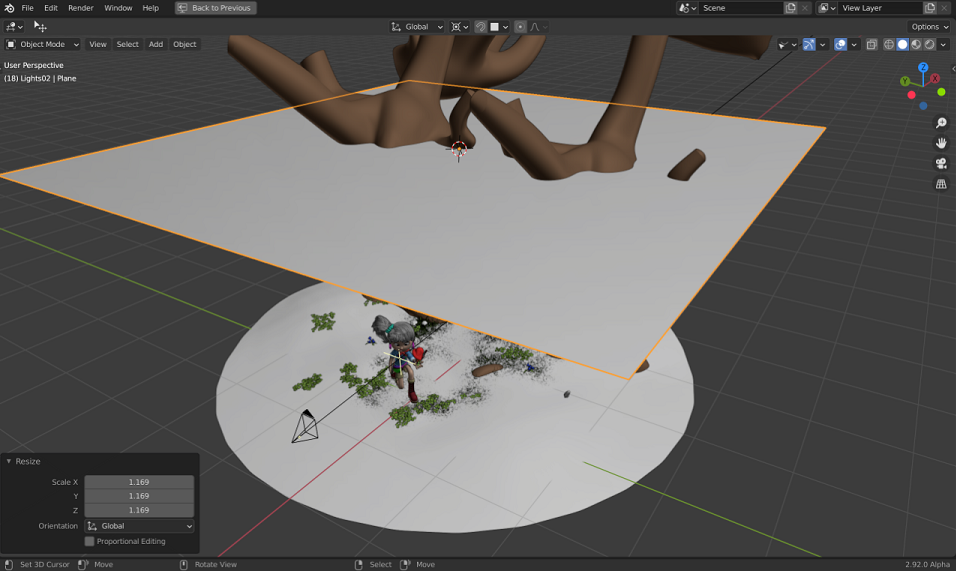Click the Z axis on navigation gizmo
Image resolution: width=956 pixels, height=571 pixels.
coord(923,68)
